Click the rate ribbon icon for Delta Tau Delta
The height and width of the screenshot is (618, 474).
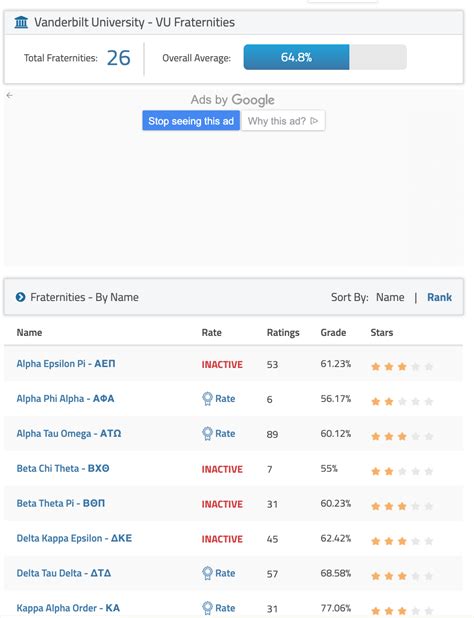tap(207, 573)
